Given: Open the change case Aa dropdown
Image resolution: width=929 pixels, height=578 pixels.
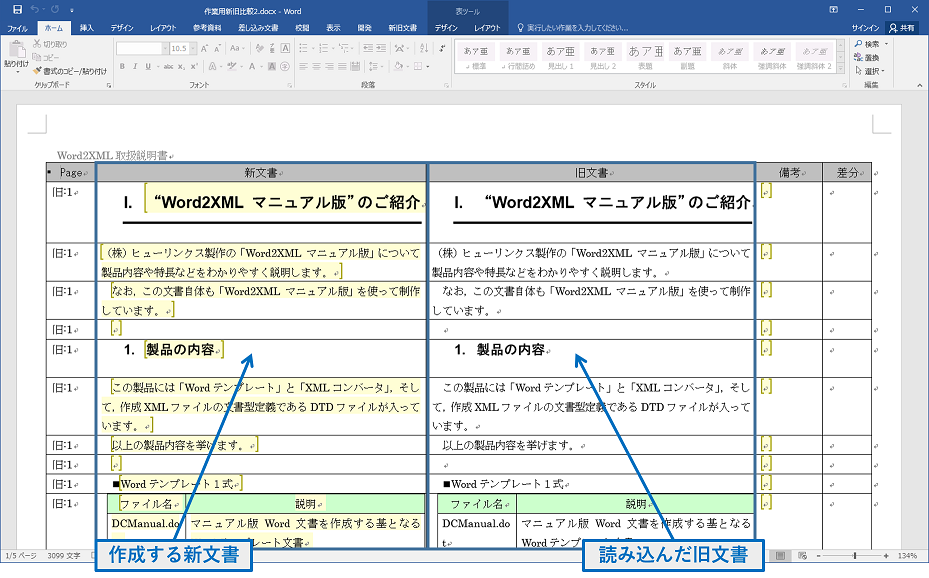Looking at the screenshot, I should [236, 49].
